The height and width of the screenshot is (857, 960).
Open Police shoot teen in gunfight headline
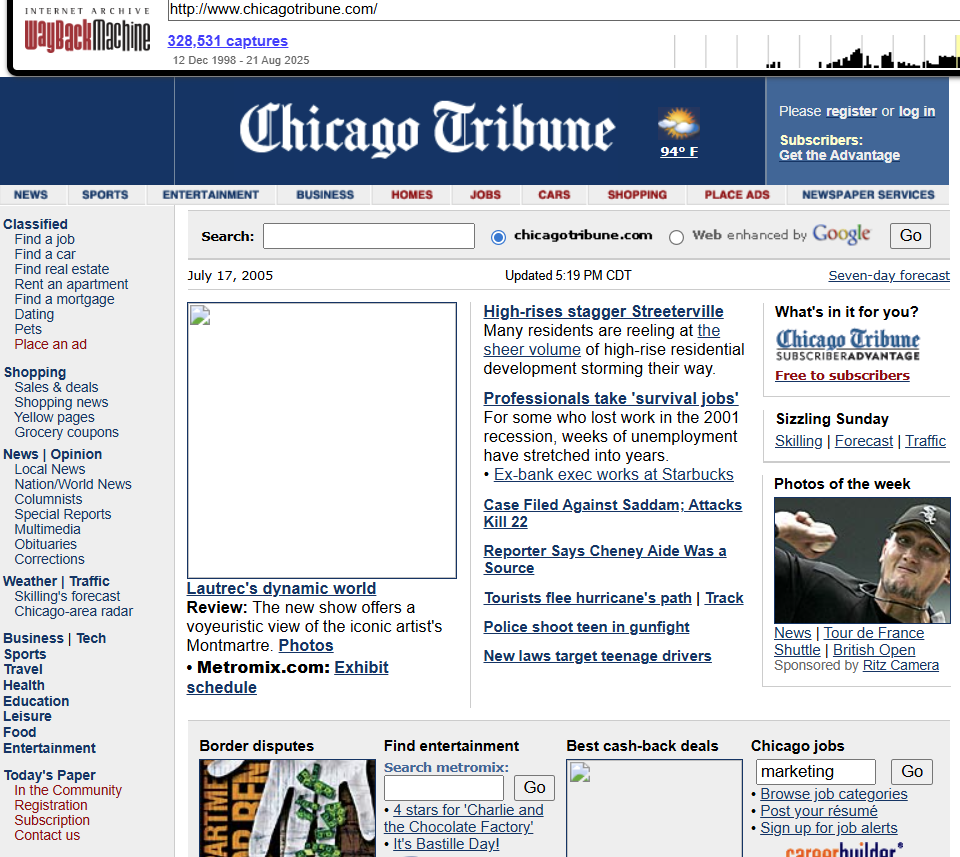586,627
